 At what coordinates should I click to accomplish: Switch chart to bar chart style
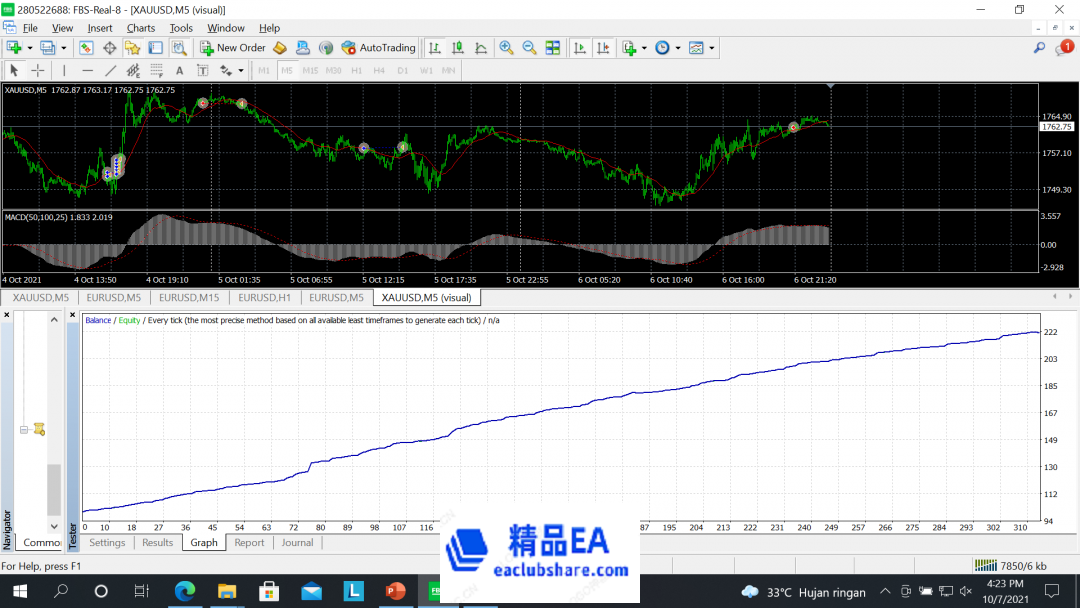coord(435,48)
